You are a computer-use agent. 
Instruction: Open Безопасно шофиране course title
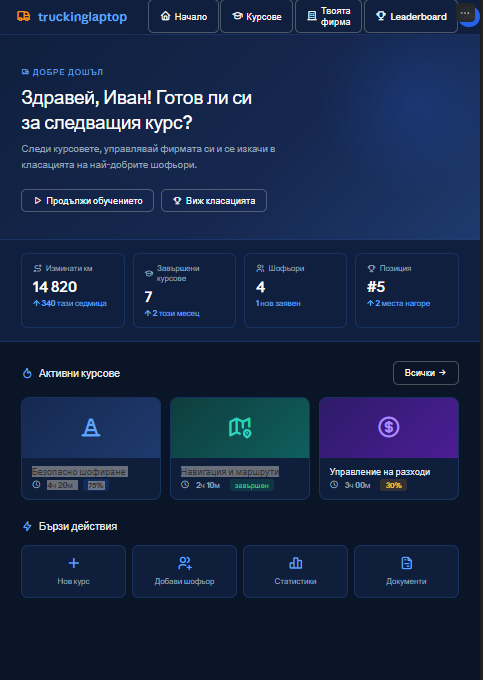point(79,471)
